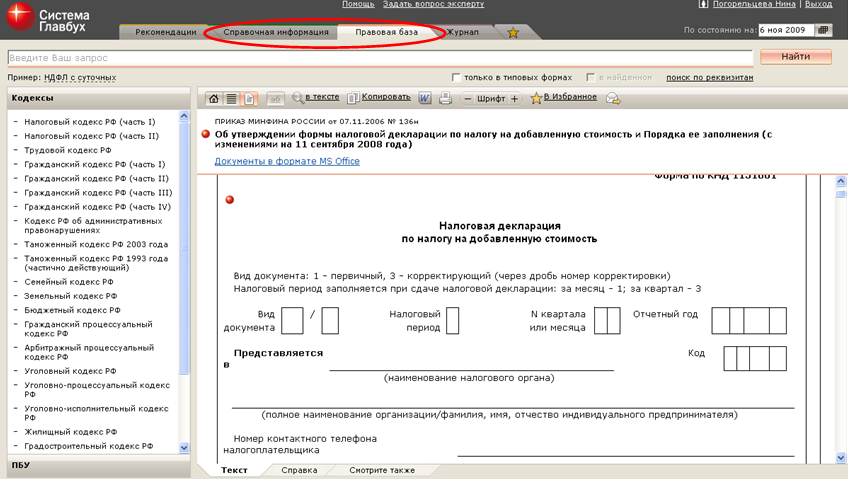Open Налоговый кодекс РФ (часть I)

click(90, 122)
